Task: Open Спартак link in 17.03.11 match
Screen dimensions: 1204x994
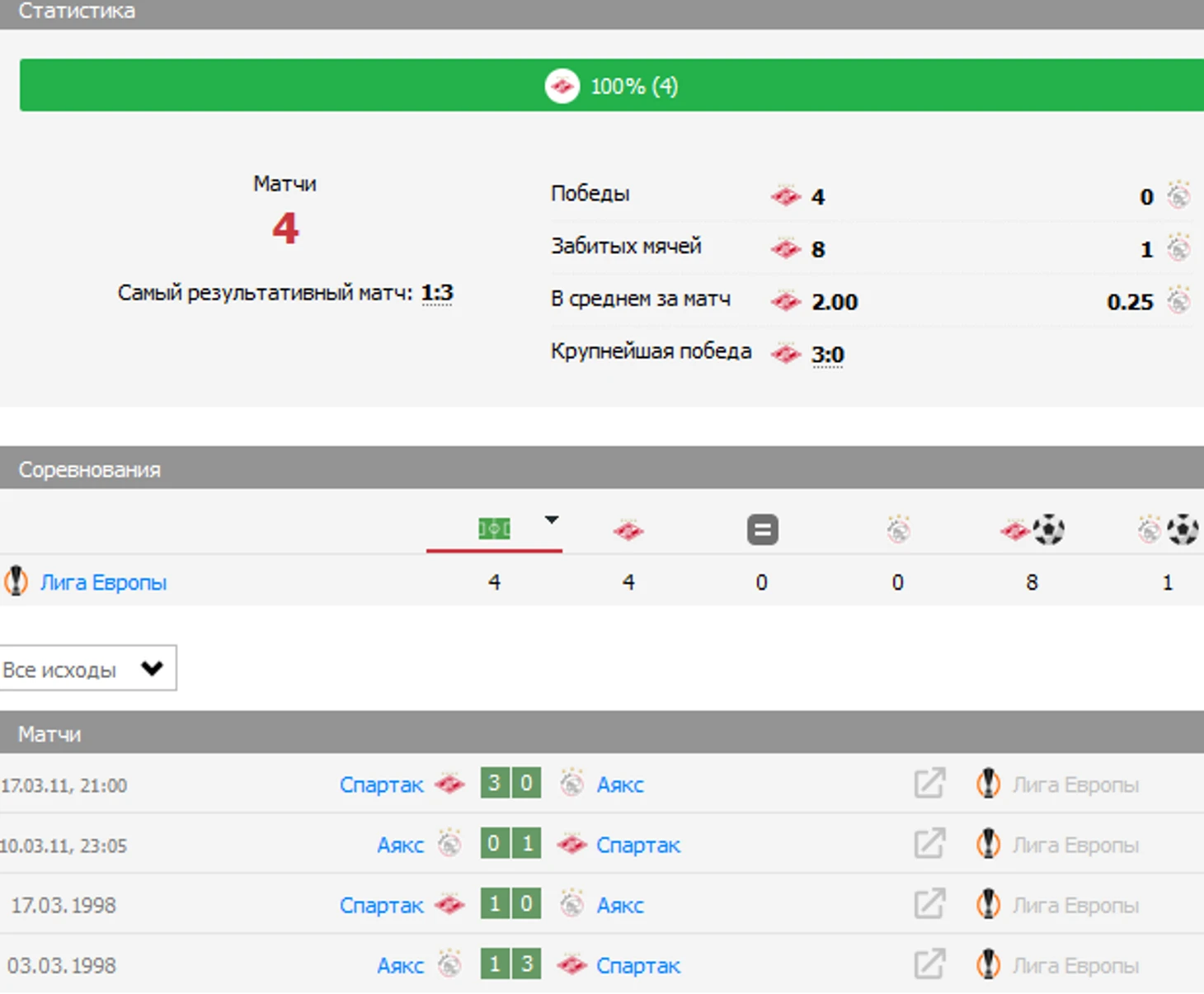Action: [381, 784]
